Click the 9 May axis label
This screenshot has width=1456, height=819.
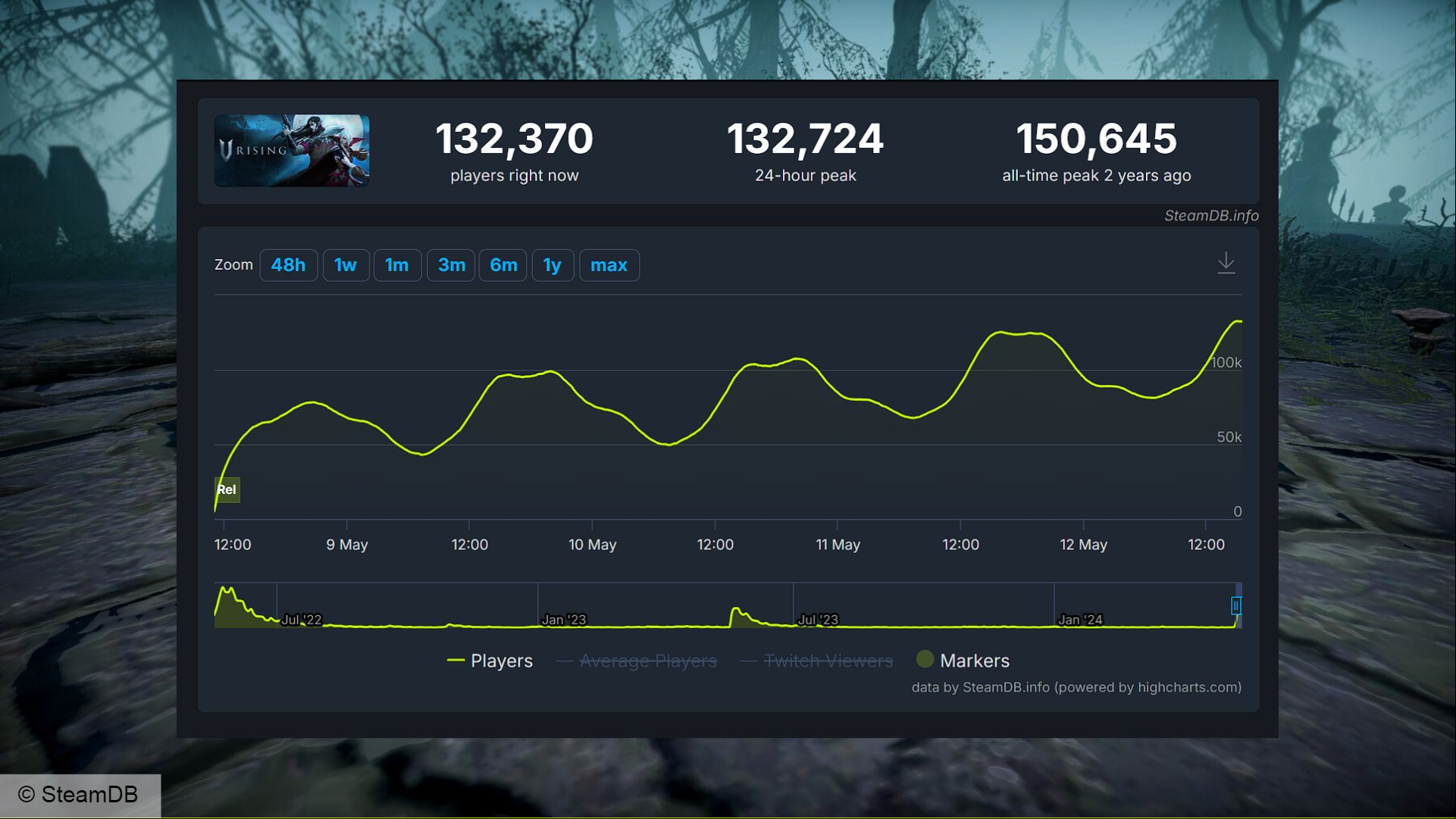coord(347,545)
